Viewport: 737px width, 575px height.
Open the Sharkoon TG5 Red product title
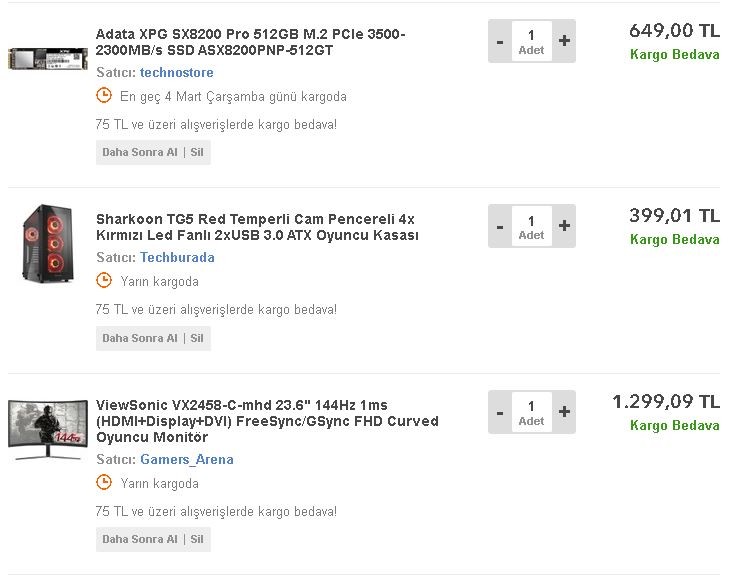[256, 227]
